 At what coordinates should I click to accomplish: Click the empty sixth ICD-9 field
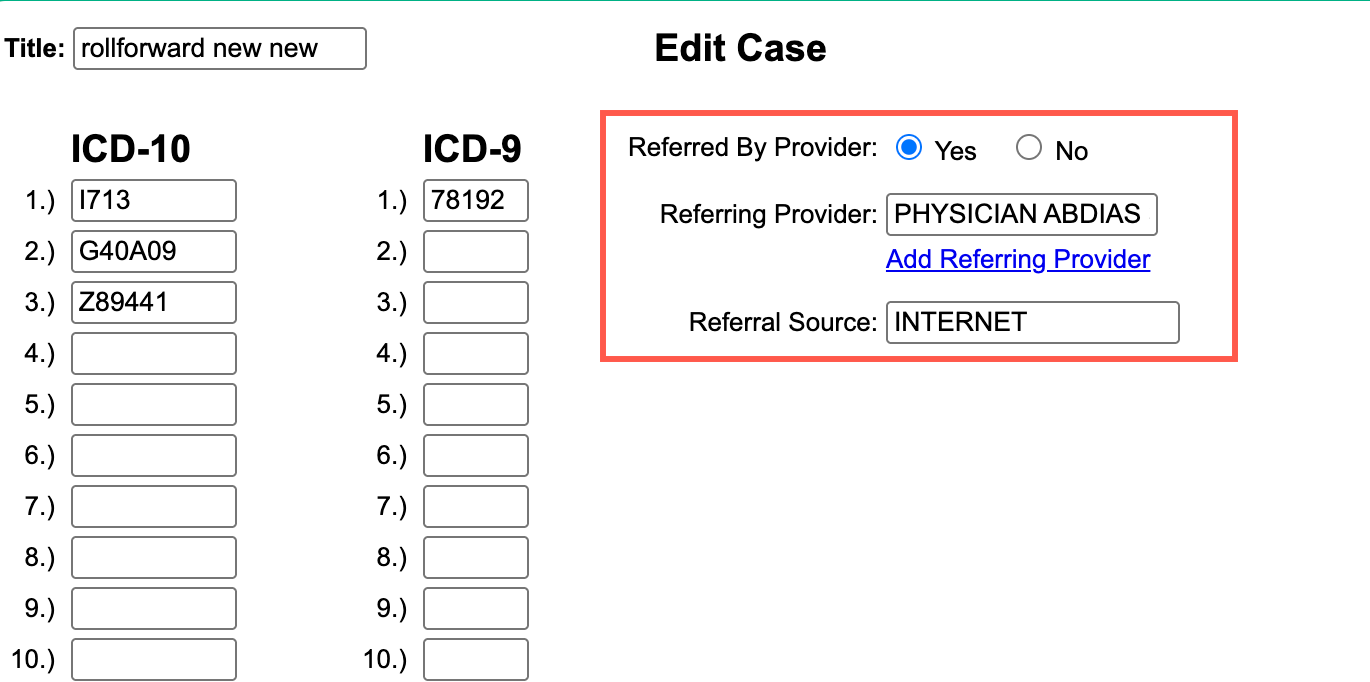[x=476, y=455]
